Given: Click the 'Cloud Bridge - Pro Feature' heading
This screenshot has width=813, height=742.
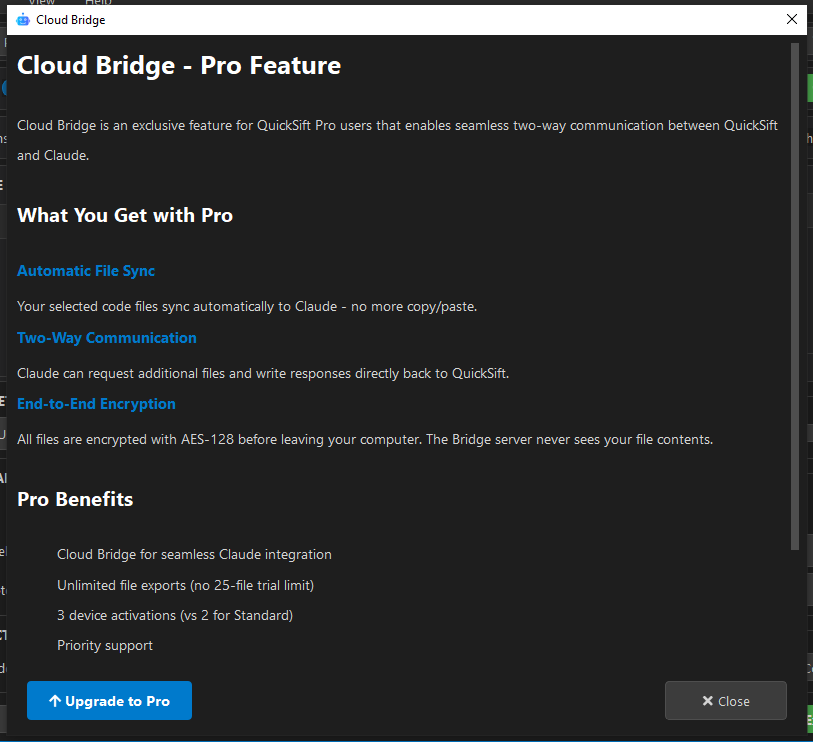Looking at the screenshot, I should pos(179,65).
